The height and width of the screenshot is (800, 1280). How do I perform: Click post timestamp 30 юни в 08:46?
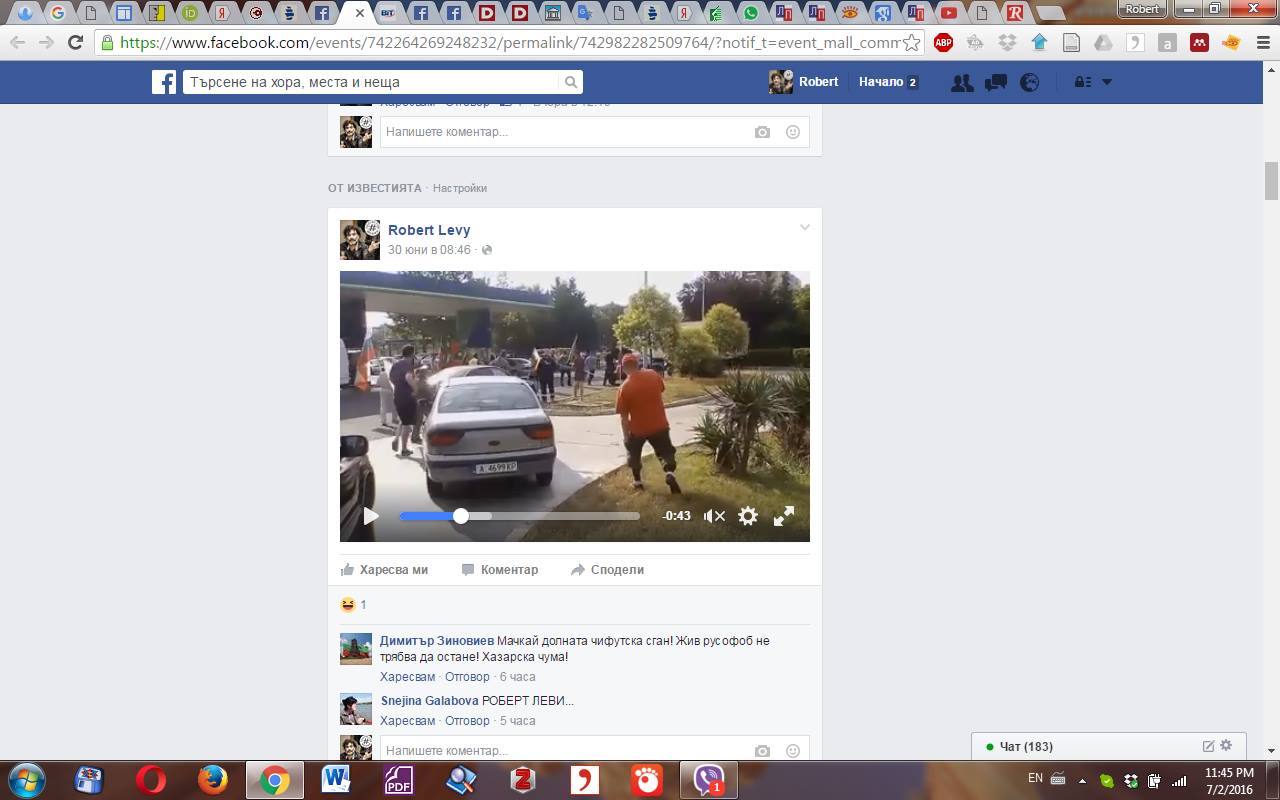pyautogui.click(x=429, y=250)
